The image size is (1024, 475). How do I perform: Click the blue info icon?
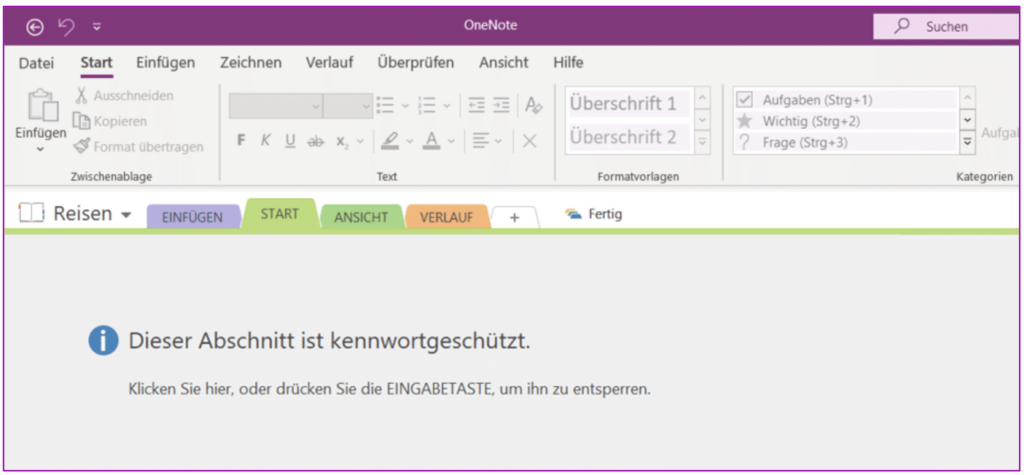coord(103,340)
